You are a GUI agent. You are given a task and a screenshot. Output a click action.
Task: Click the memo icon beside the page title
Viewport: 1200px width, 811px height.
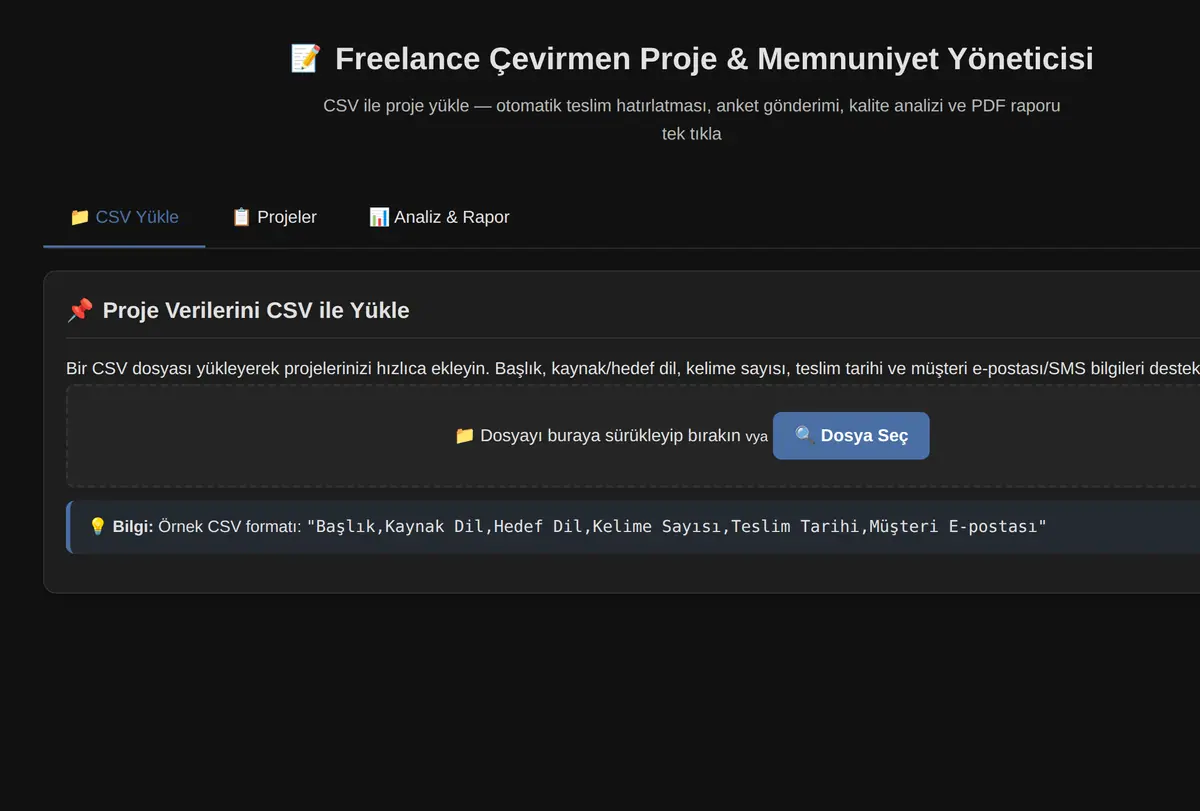coord(305,58)
